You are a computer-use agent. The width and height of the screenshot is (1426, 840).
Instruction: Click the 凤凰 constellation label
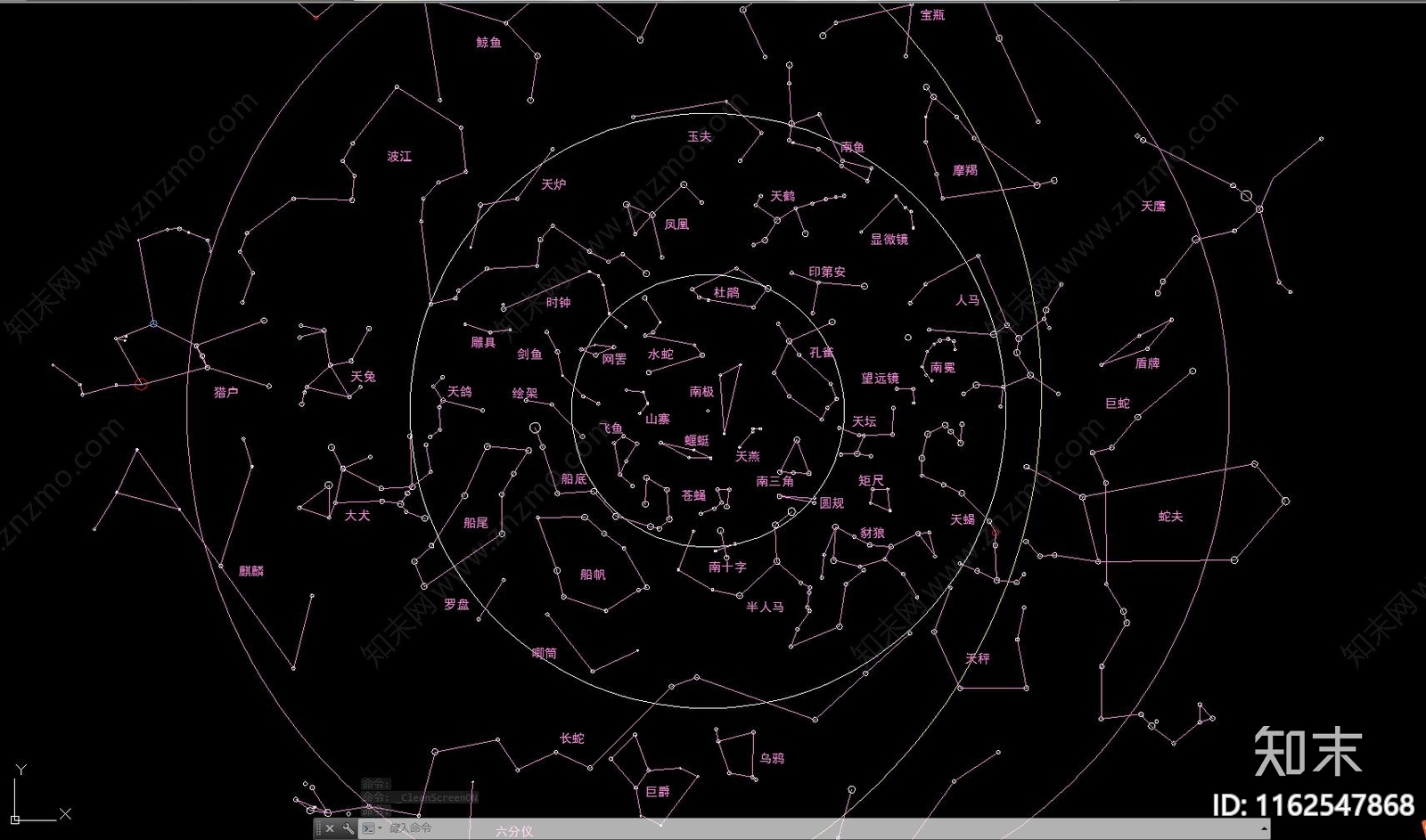pyautogui.click(x=676, y=224)
